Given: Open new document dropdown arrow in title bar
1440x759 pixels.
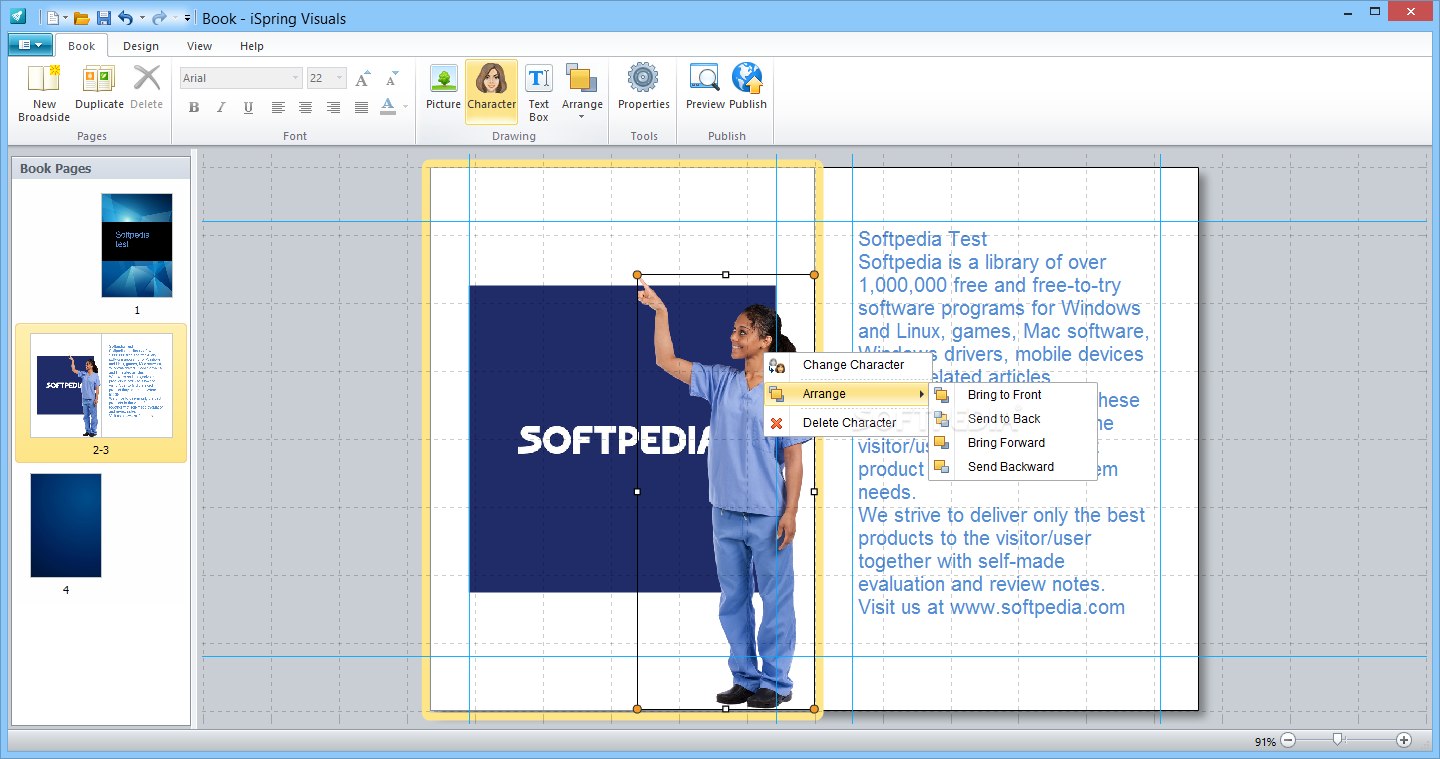Looking at the screenshot, I should click(x=66, y=18).
